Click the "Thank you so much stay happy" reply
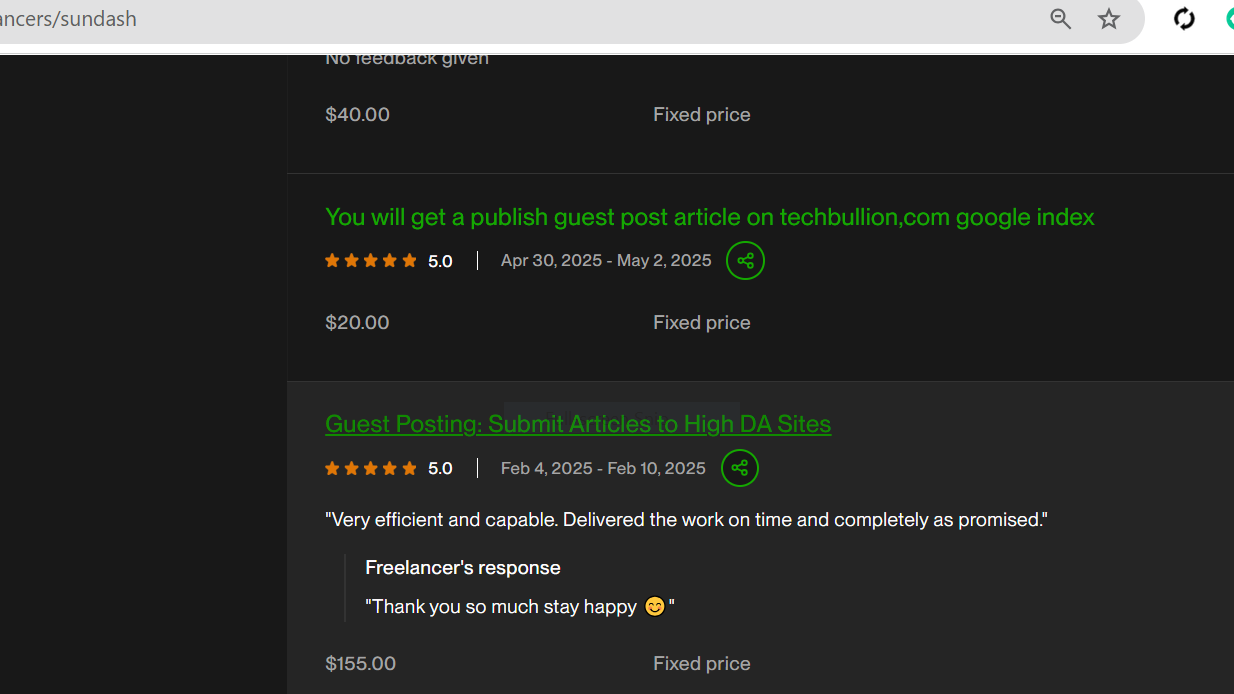Screen dimensions: 1234x694 [520, 606]
